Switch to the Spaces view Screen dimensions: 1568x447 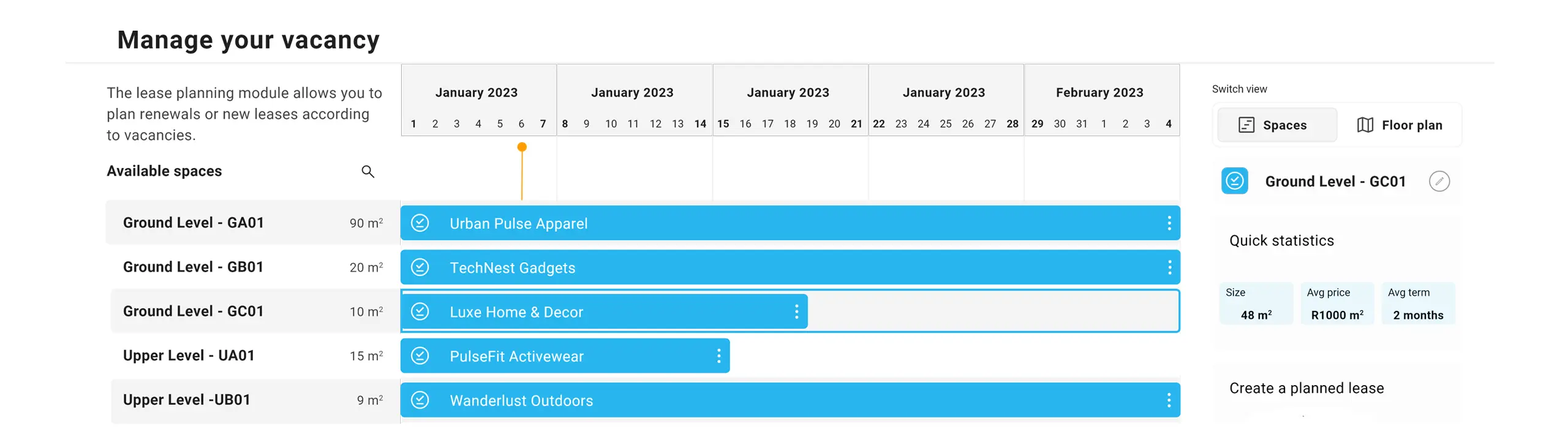tap(1276, 125)
